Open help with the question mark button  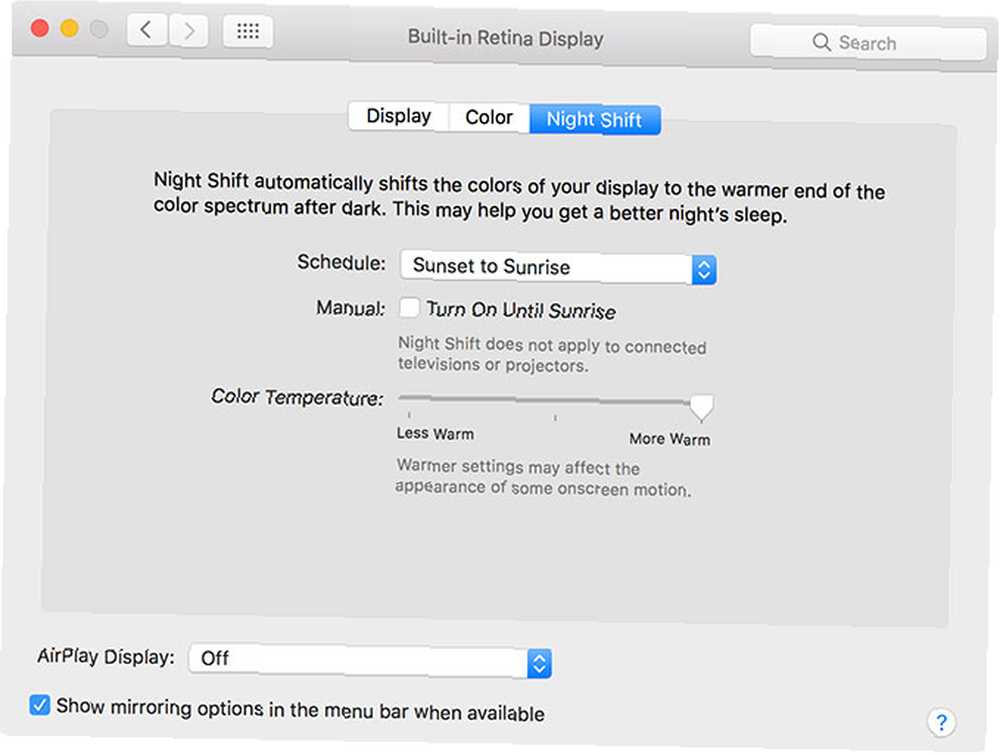coord(941,722)
